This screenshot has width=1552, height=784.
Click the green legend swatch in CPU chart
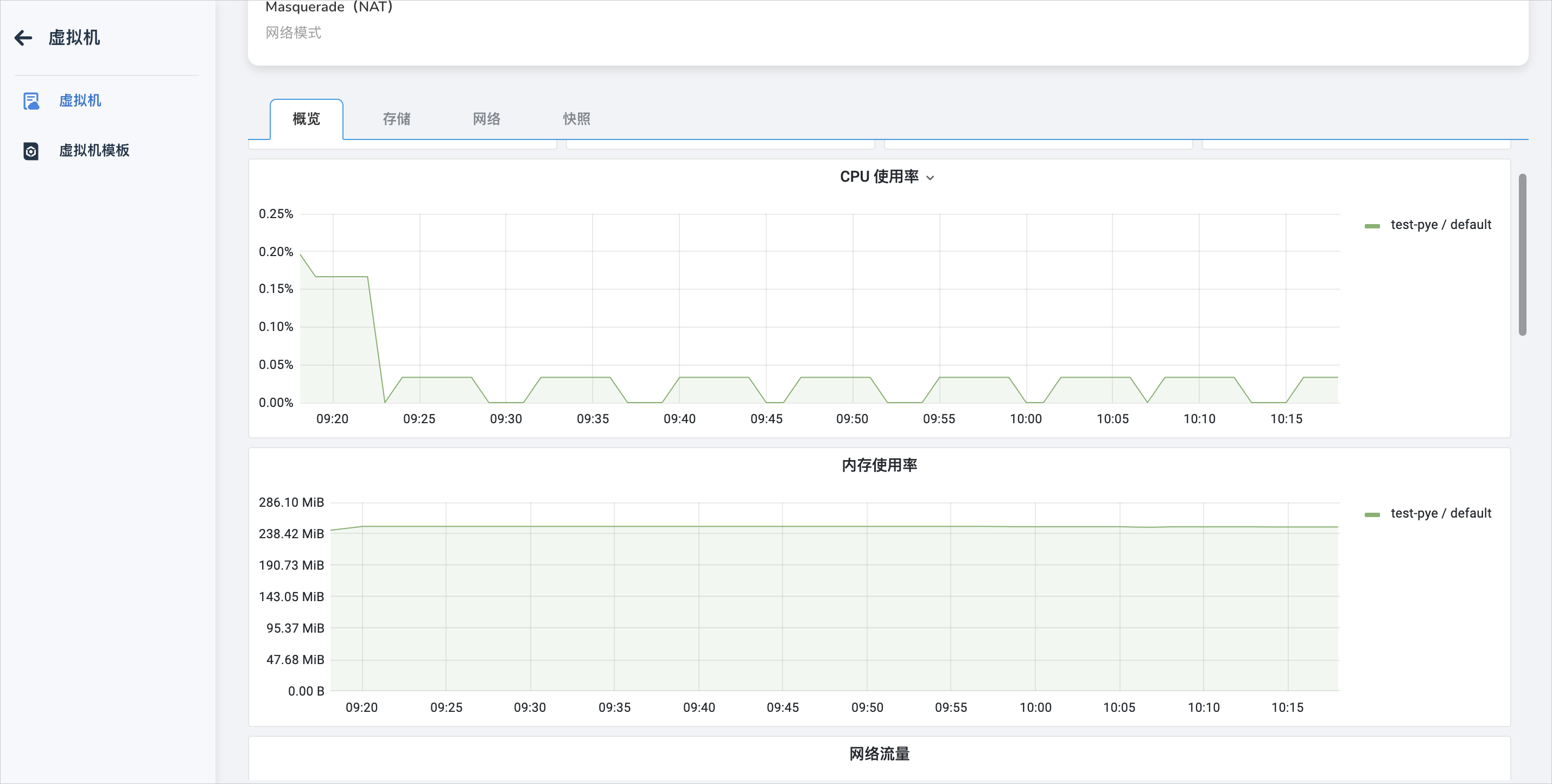[1372, 226]
